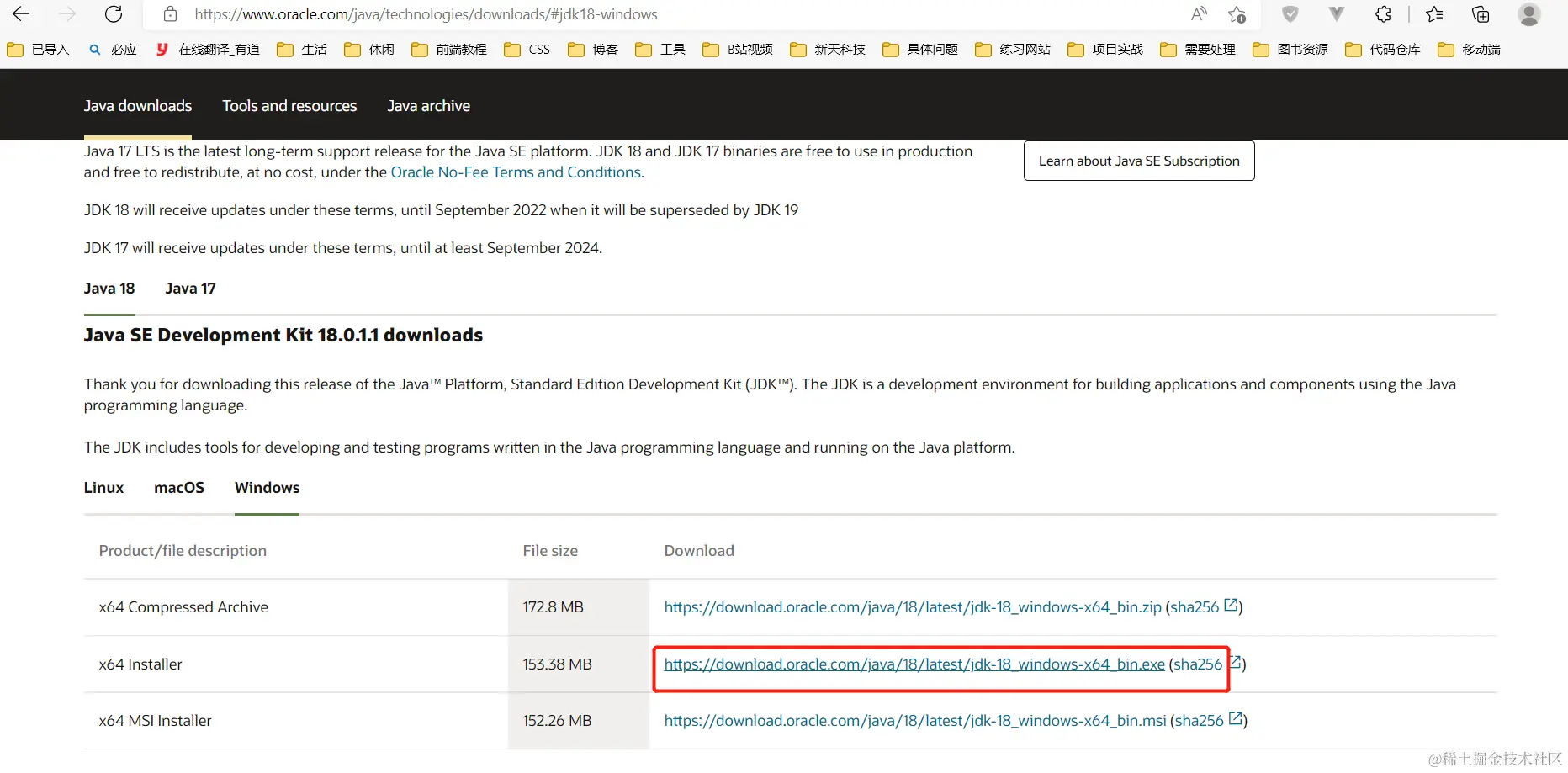
Task: Download the jdk-18 windows-x64 bin.zip link
Action: pyautogui.click(x=913, y=607)
